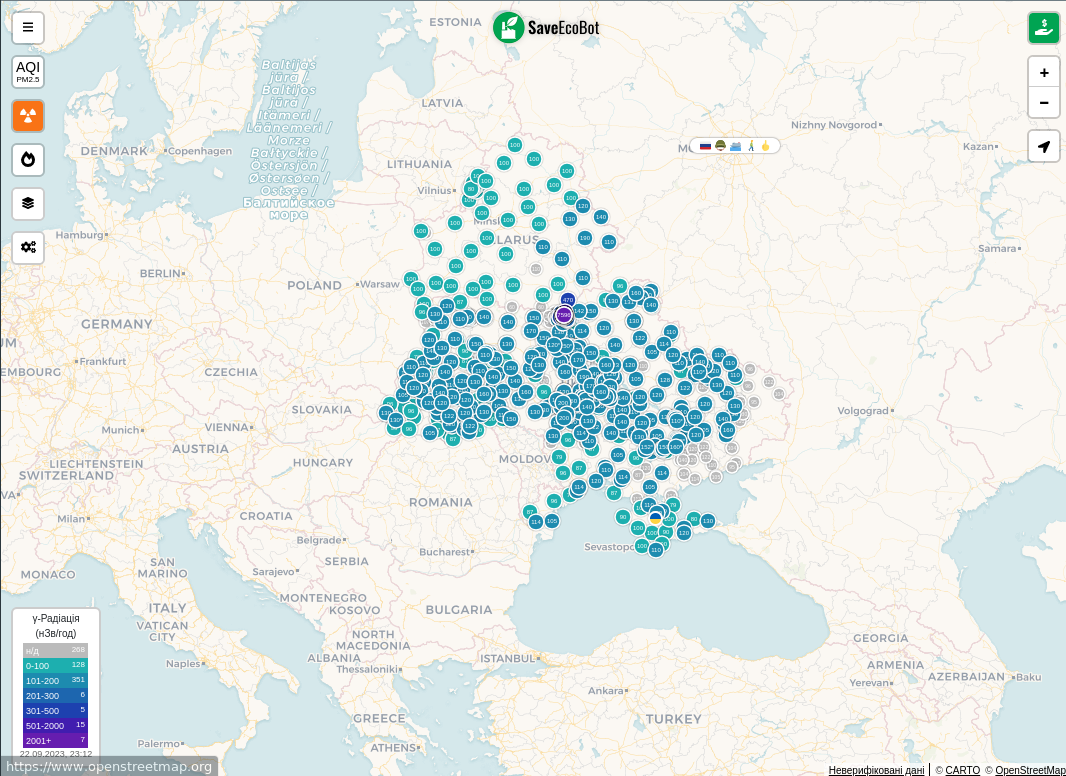Viewport: 1066px width, 776px height.
Task: Open the map layers stack panel
Action: coord(28,203)
